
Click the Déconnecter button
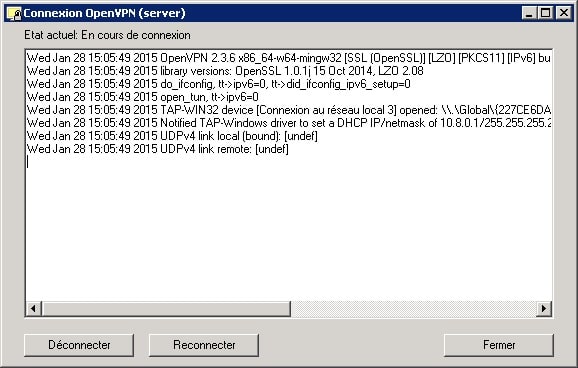point(79,345)
